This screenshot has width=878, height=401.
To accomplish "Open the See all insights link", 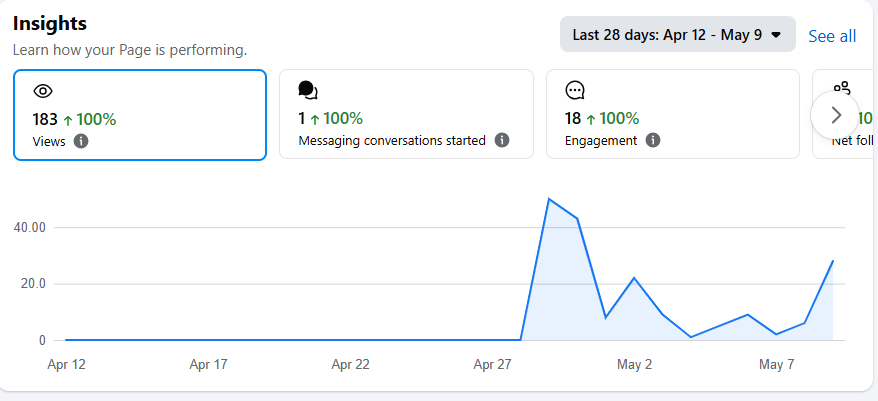I will 832,36.
